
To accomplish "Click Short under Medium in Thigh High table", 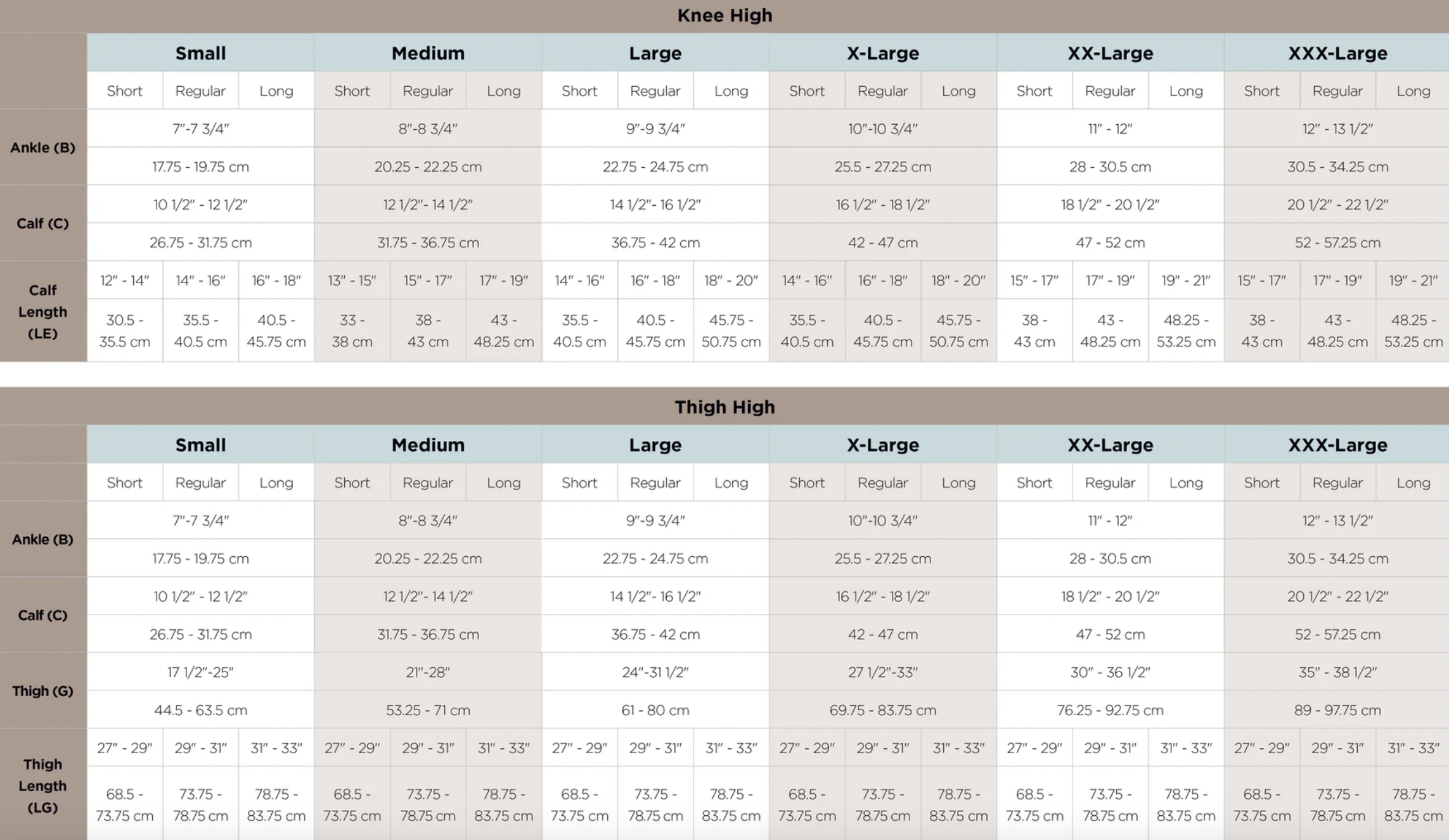I will click(x=352, y=483).
